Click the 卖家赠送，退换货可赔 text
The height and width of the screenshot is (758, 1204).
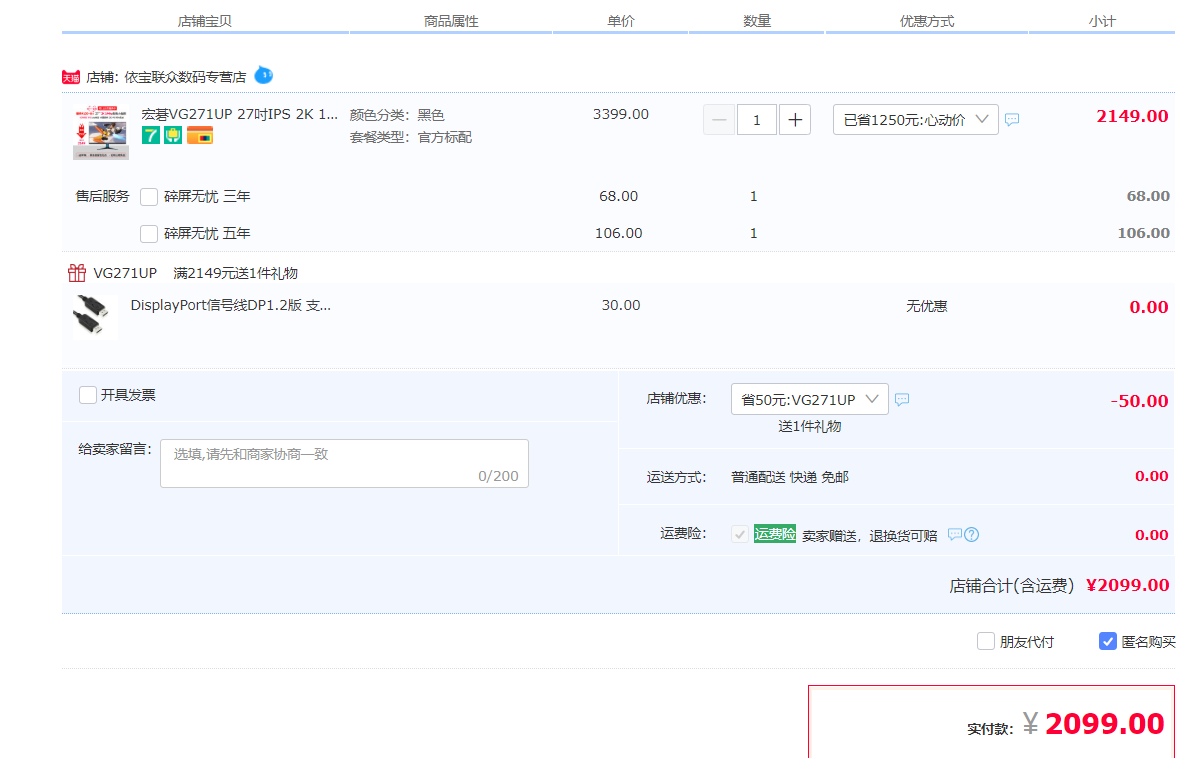870,535
